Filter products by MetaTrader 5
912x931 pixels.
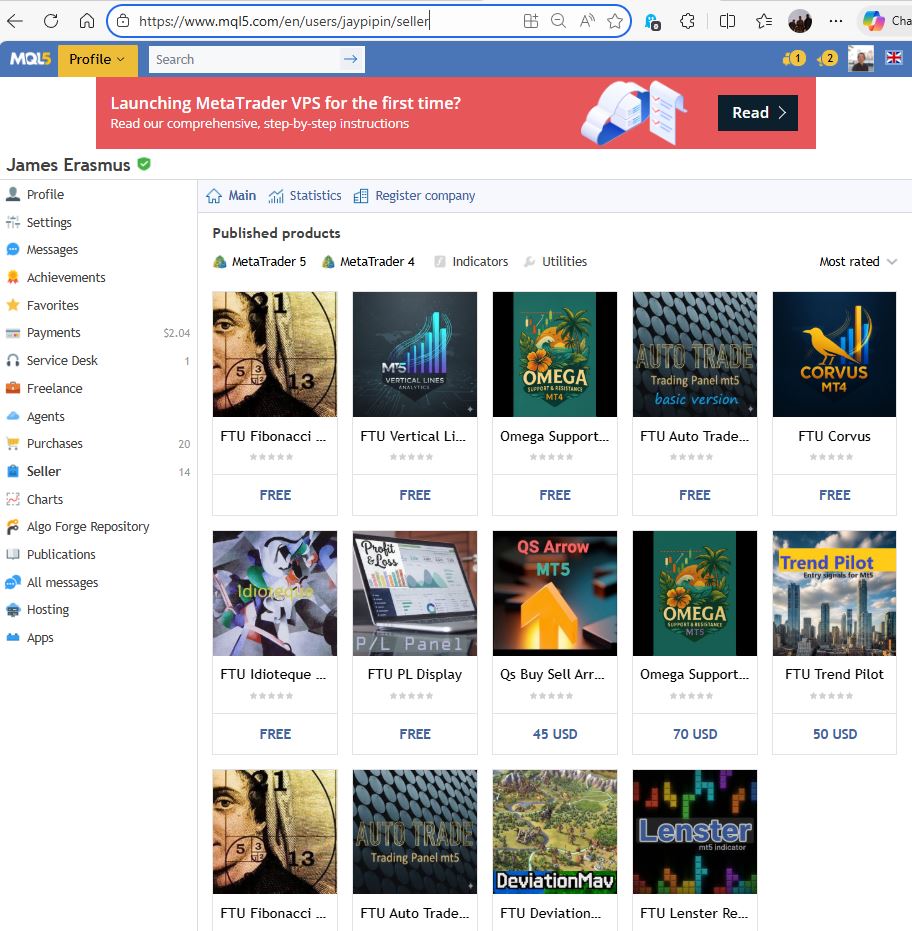pos(259,261)
